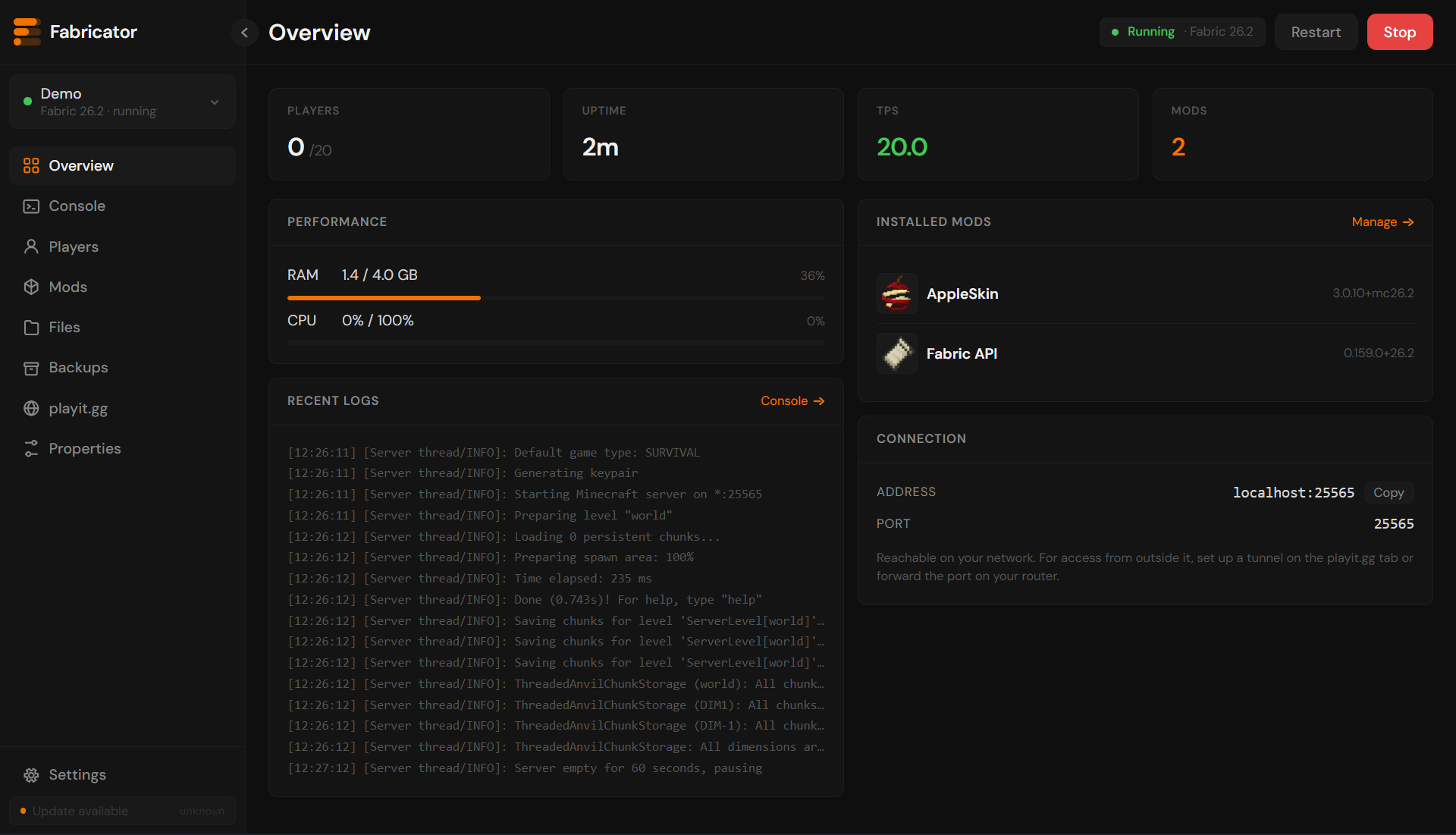Open server Properties section
The height and width of the screenshot is (835, 1456).
[x=122, y=448]
